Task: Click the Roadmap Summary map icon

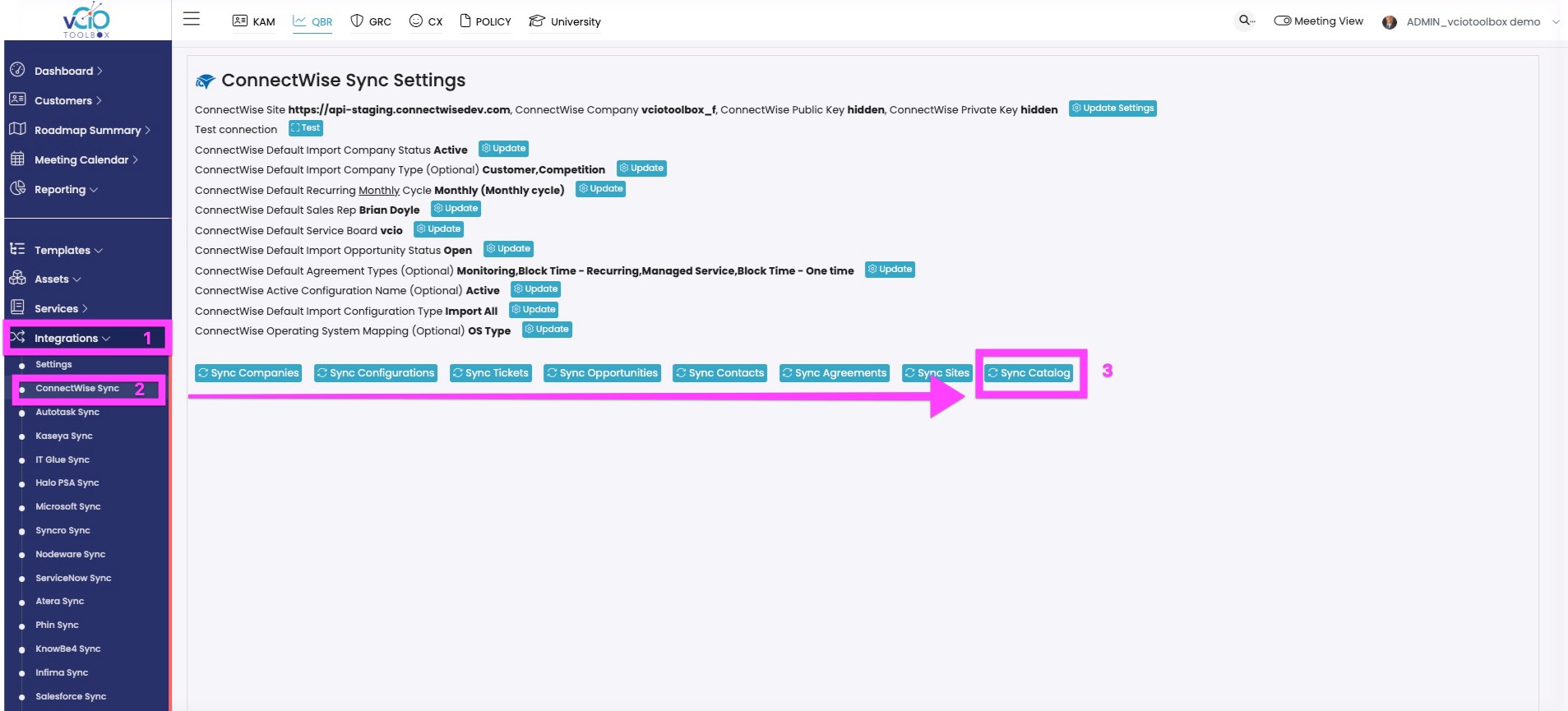Action: coord(17,129)
